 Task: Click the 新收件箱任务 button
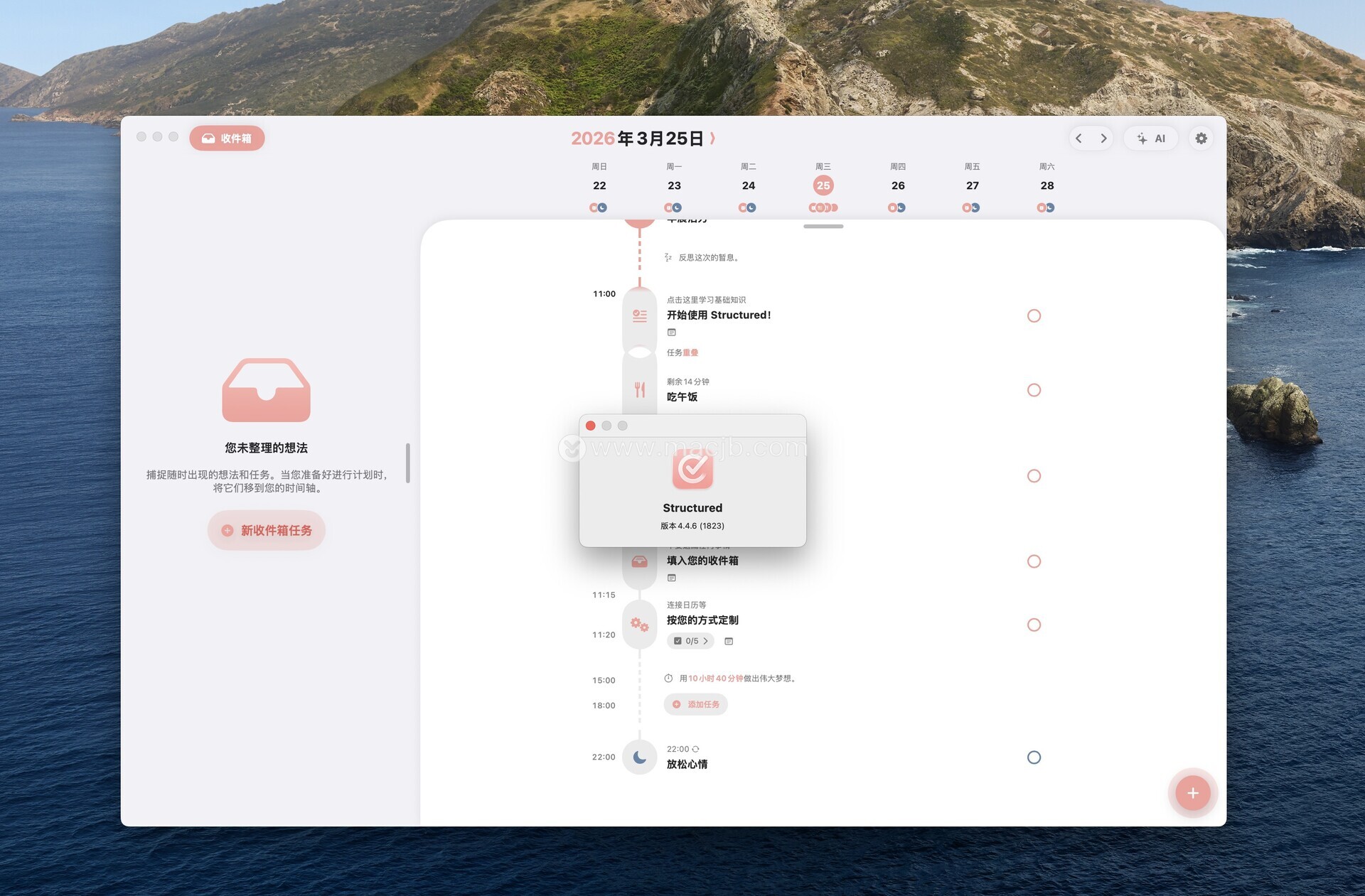[x=267, y=530]
